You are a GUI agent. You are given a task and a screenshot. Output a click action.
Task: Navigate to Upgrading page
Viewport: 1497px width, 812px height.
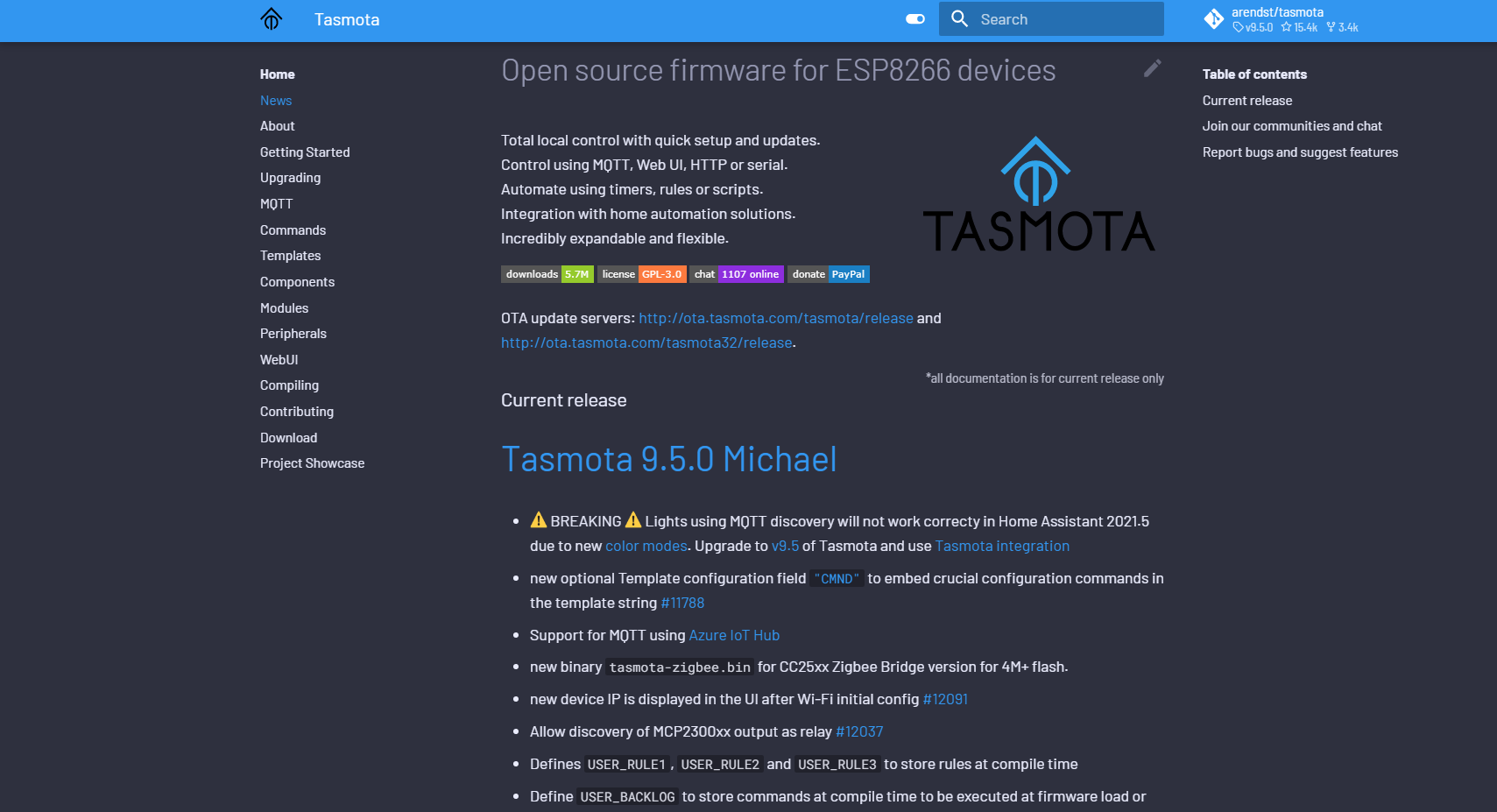tap(290, 178)
